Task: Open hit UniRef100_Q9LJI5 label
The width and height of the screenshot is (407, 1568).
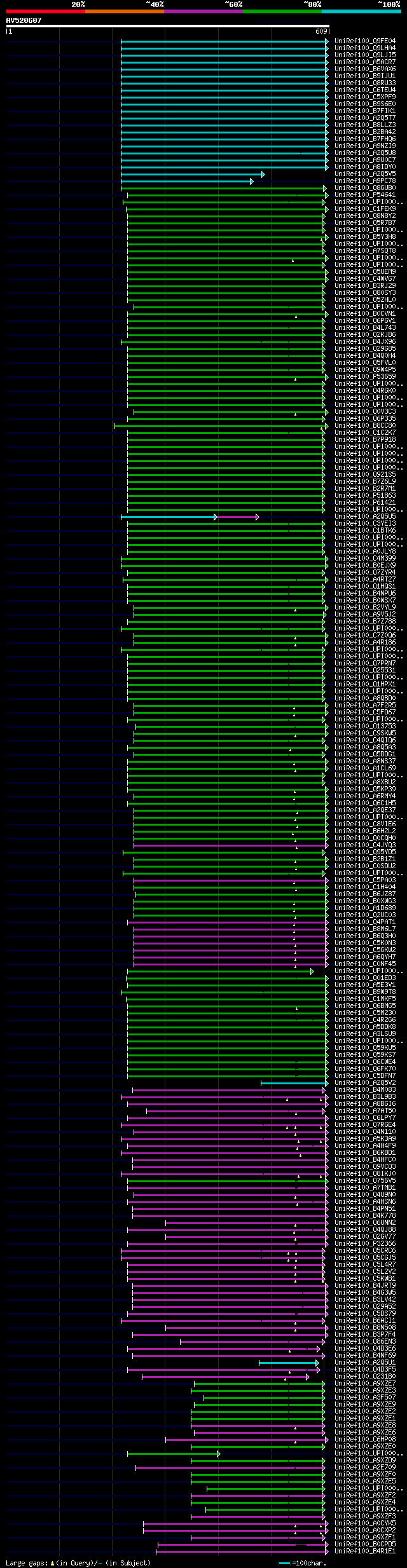Action: 365,55
